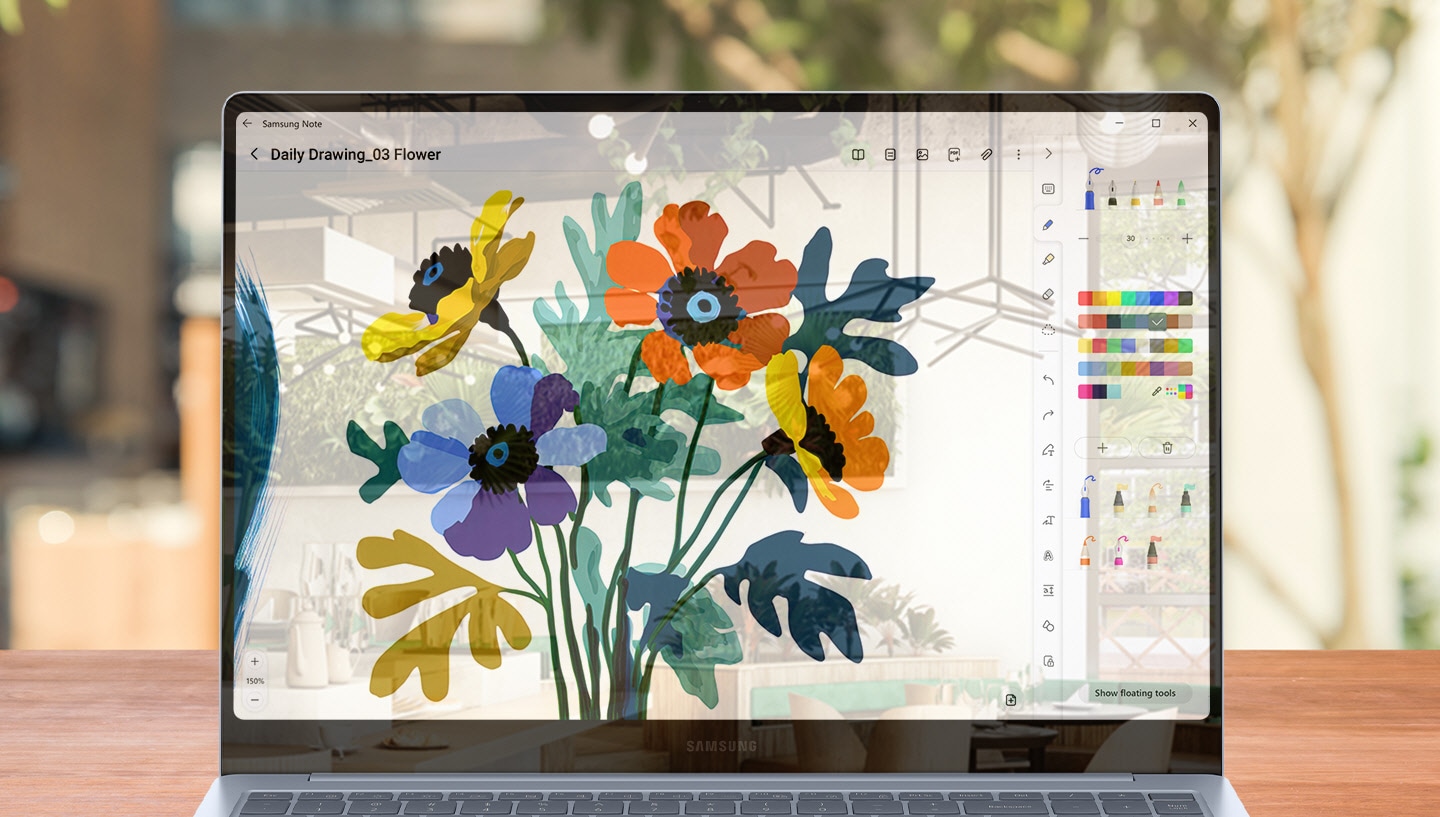Collapse the pen settings panel chevron

pyautogui.click(x=1048, y=154)
